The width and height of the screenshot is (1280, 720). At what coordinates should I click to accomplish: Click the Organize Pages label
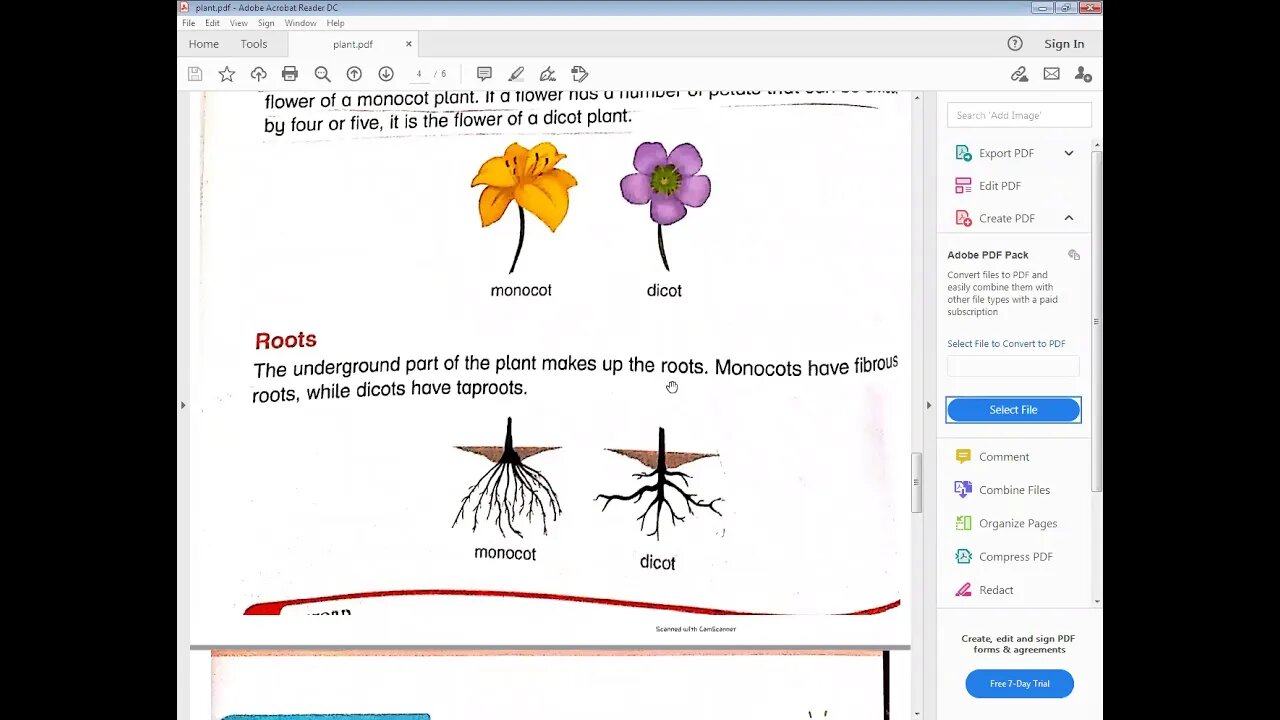(x=1018, y=523)
